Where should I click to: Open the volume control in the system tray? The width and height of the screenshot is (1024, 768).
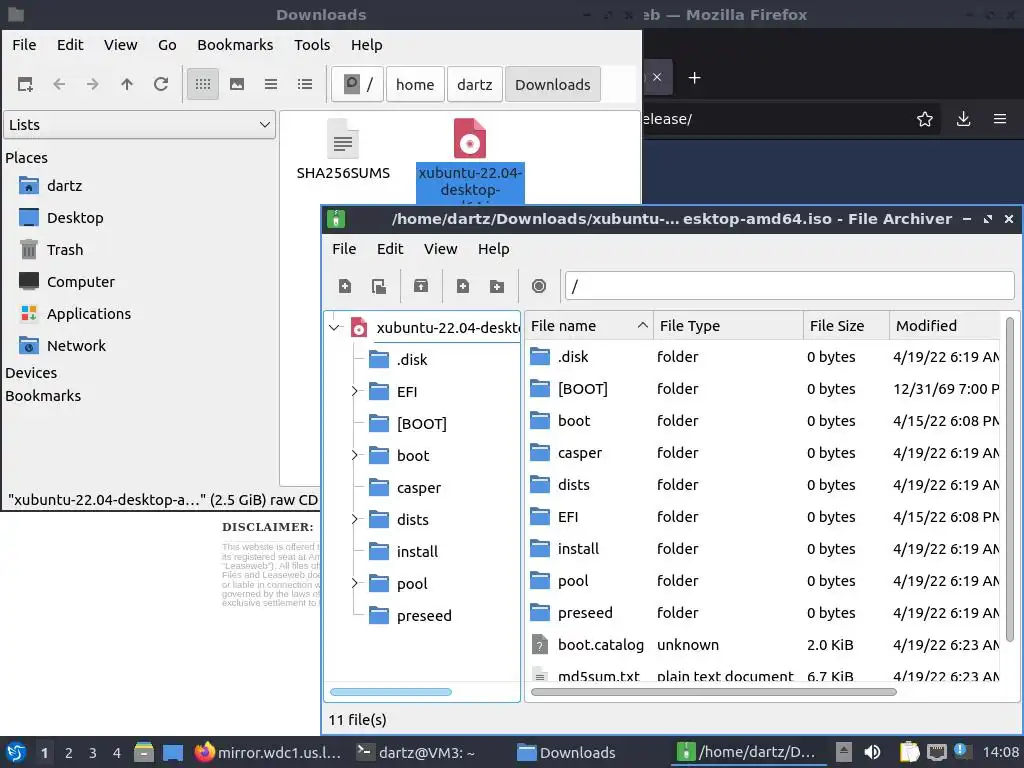(872, 752)
